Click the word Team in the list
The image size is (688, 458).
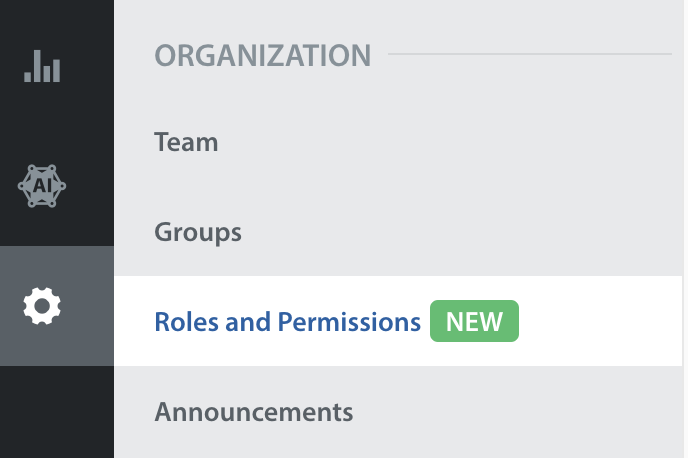[186, 142]
